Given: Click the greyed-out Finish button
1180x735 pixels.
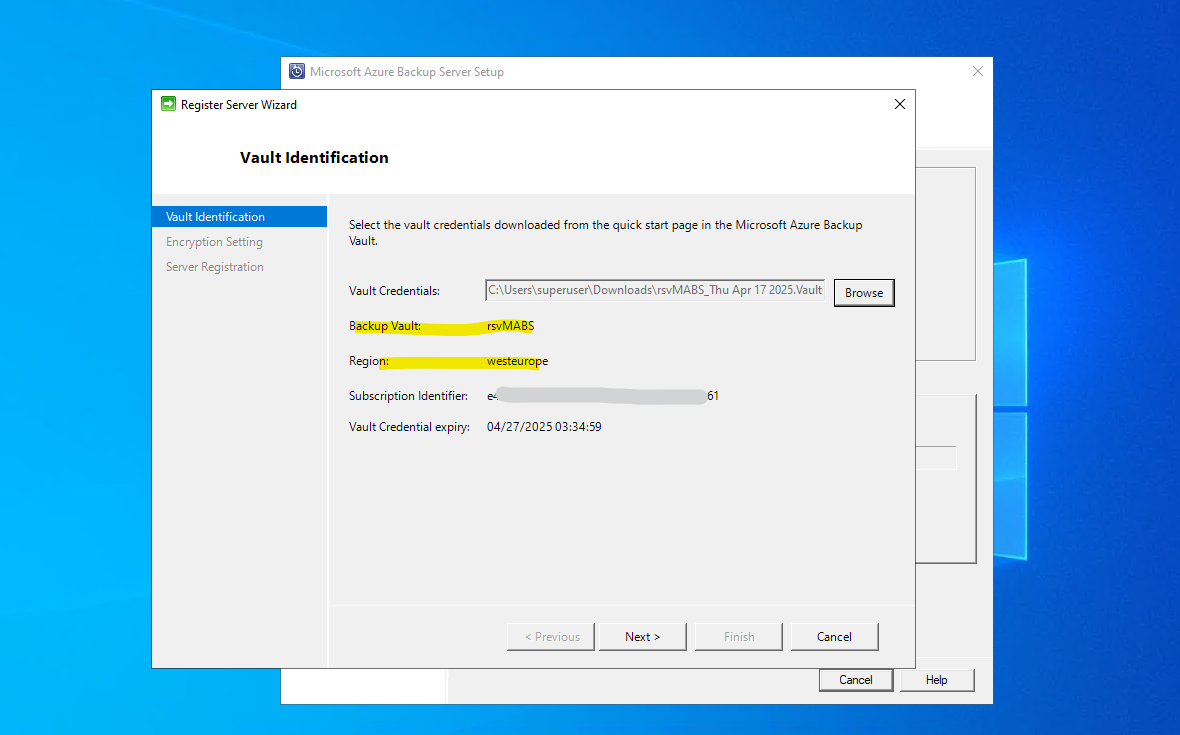Looking at the screenshot, I should (739, 636).
